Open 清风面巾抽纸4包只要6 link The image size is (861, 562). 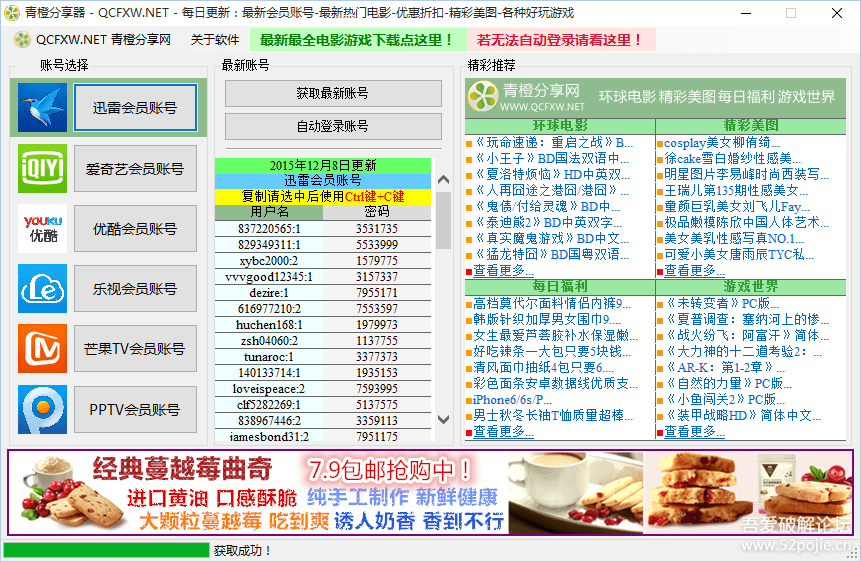[x=544, y=368]
